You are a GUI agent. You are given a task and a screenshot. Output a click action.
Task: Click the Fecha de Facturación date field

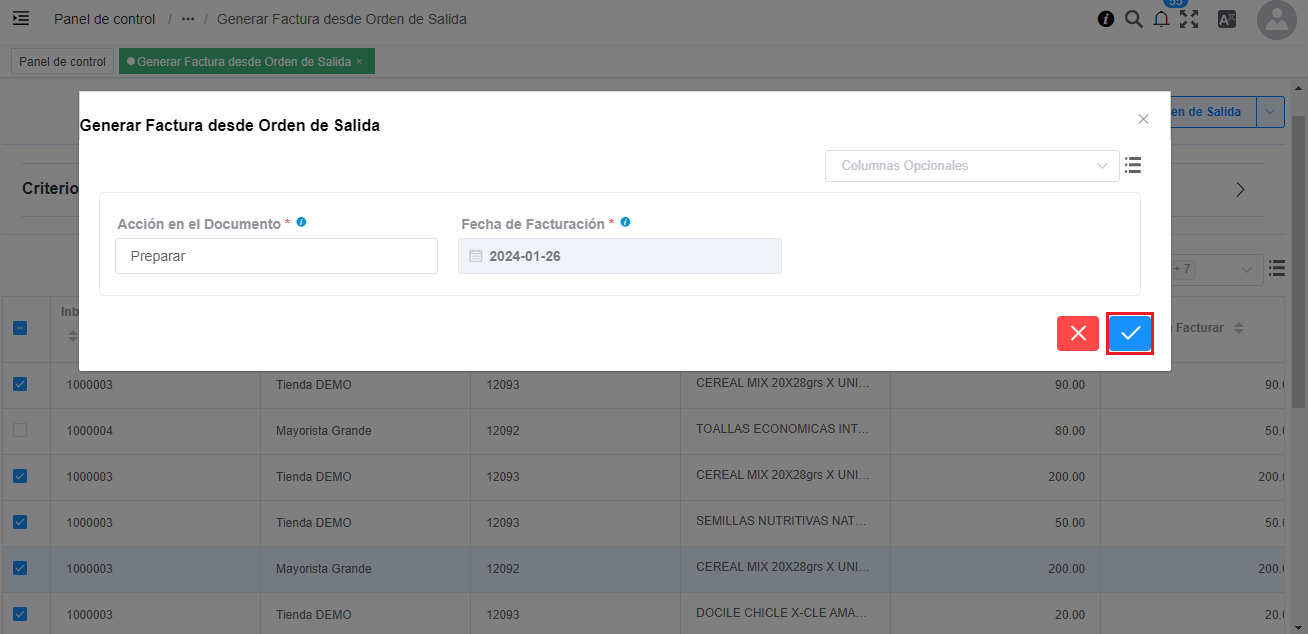tap(620, 256)
